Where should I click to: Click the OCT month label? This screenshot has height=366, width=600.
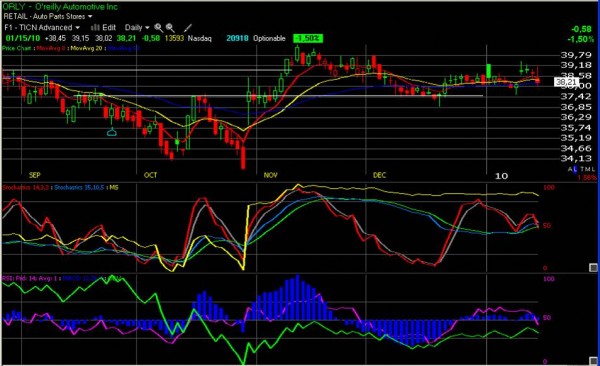[x=150, y=175]
